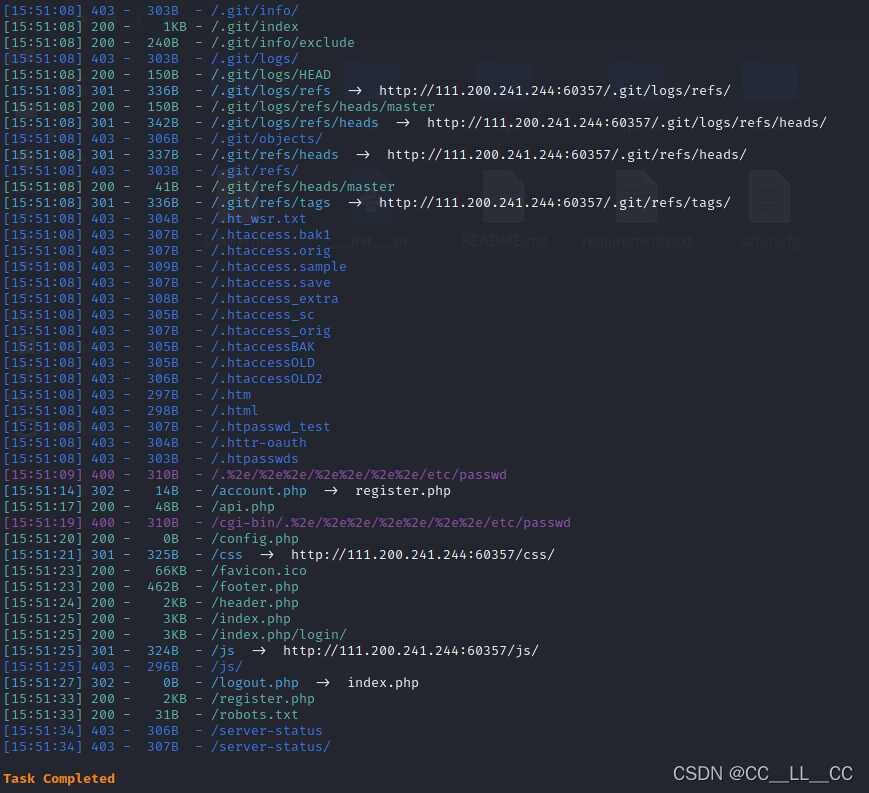Click the /.html path
This screenshot has height=793, width=869.
235,411
